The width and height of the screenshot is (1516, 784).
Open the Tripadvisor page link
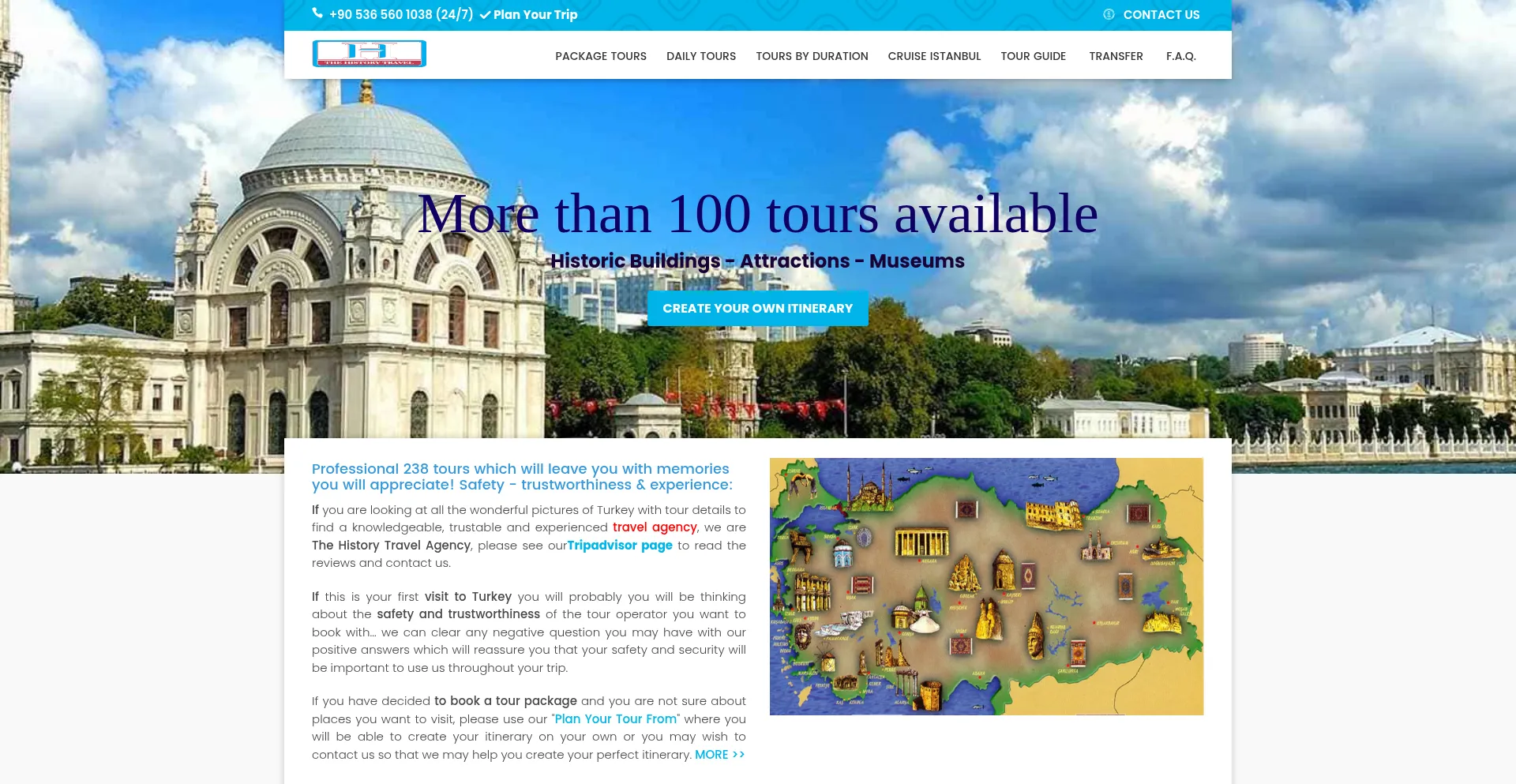620,546
